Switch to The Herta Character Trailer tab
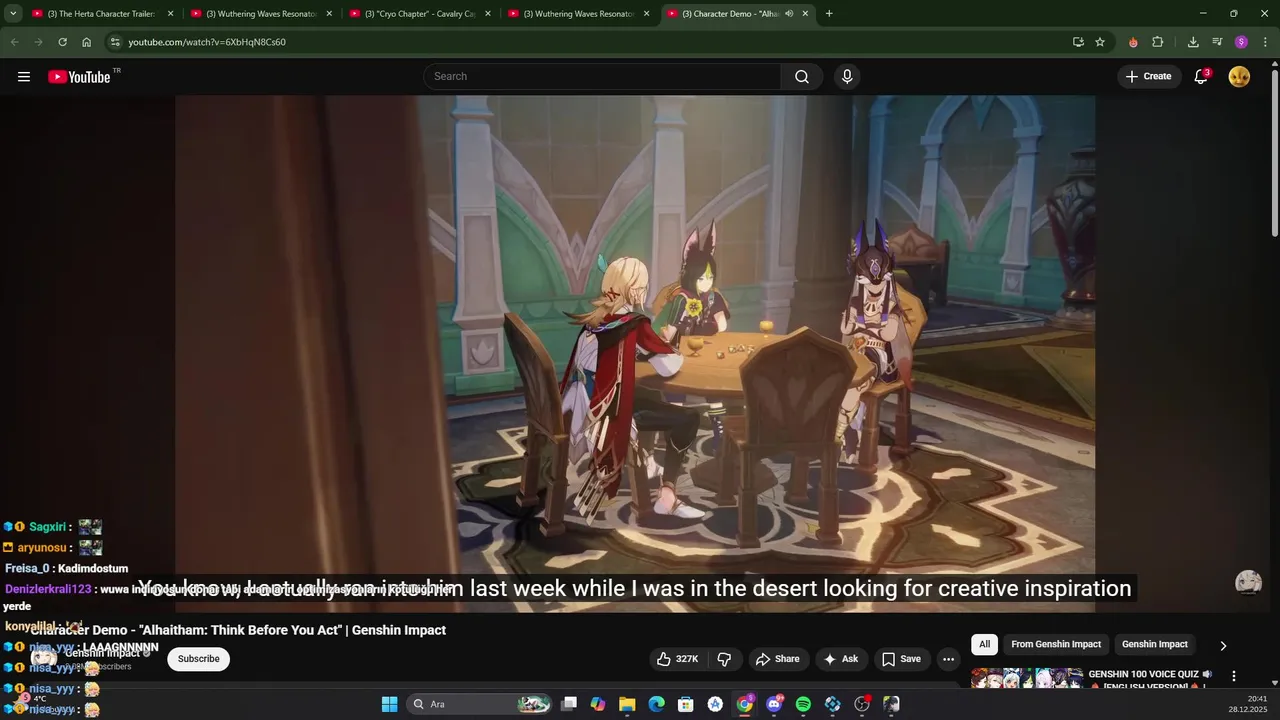1280x720 pixels. pyautogui.click(x=103, y=14)
